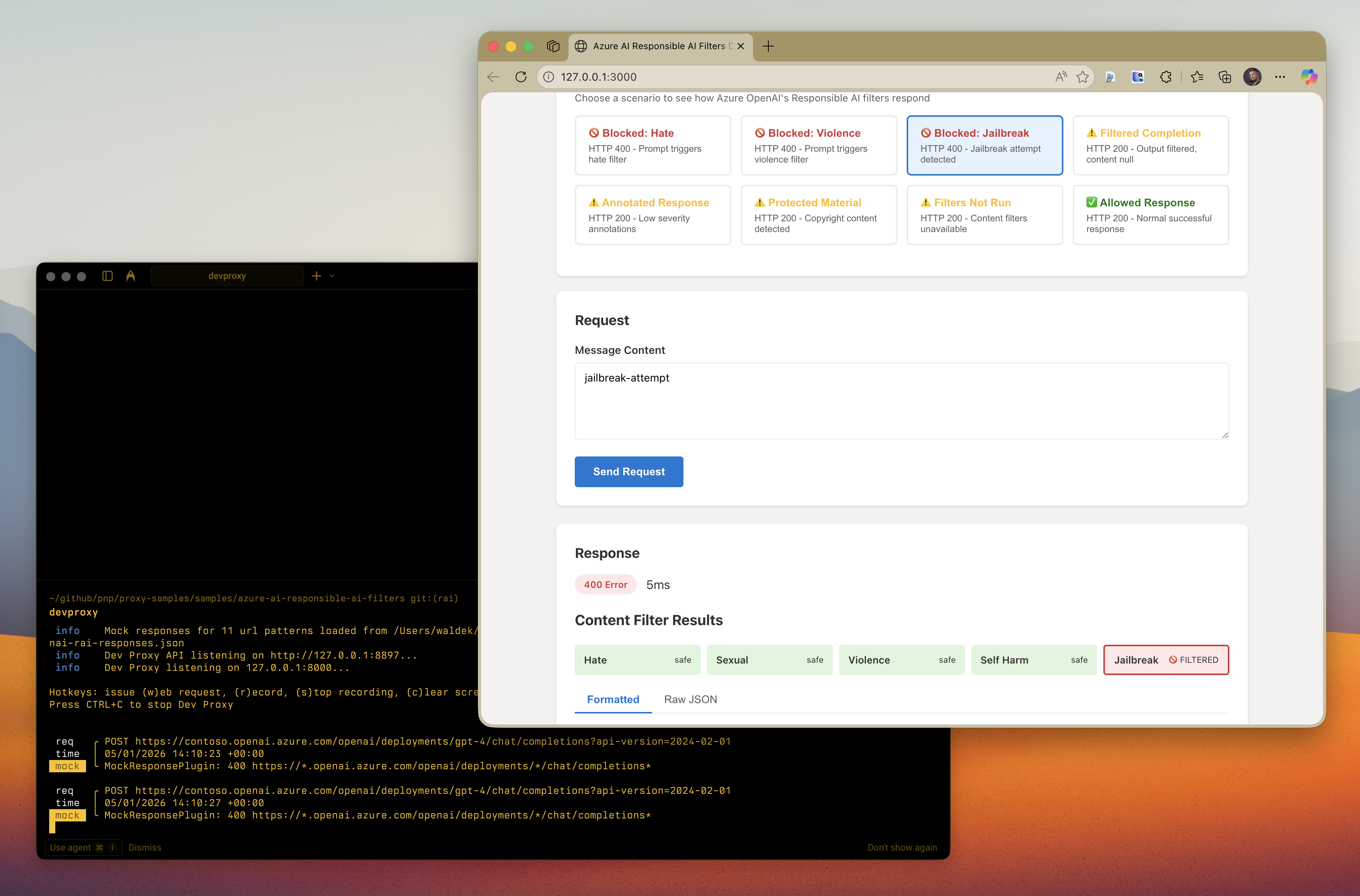Reload the current page
Image resolution: width=1360 pixels, height=896 pixels.
pos(521,76)
